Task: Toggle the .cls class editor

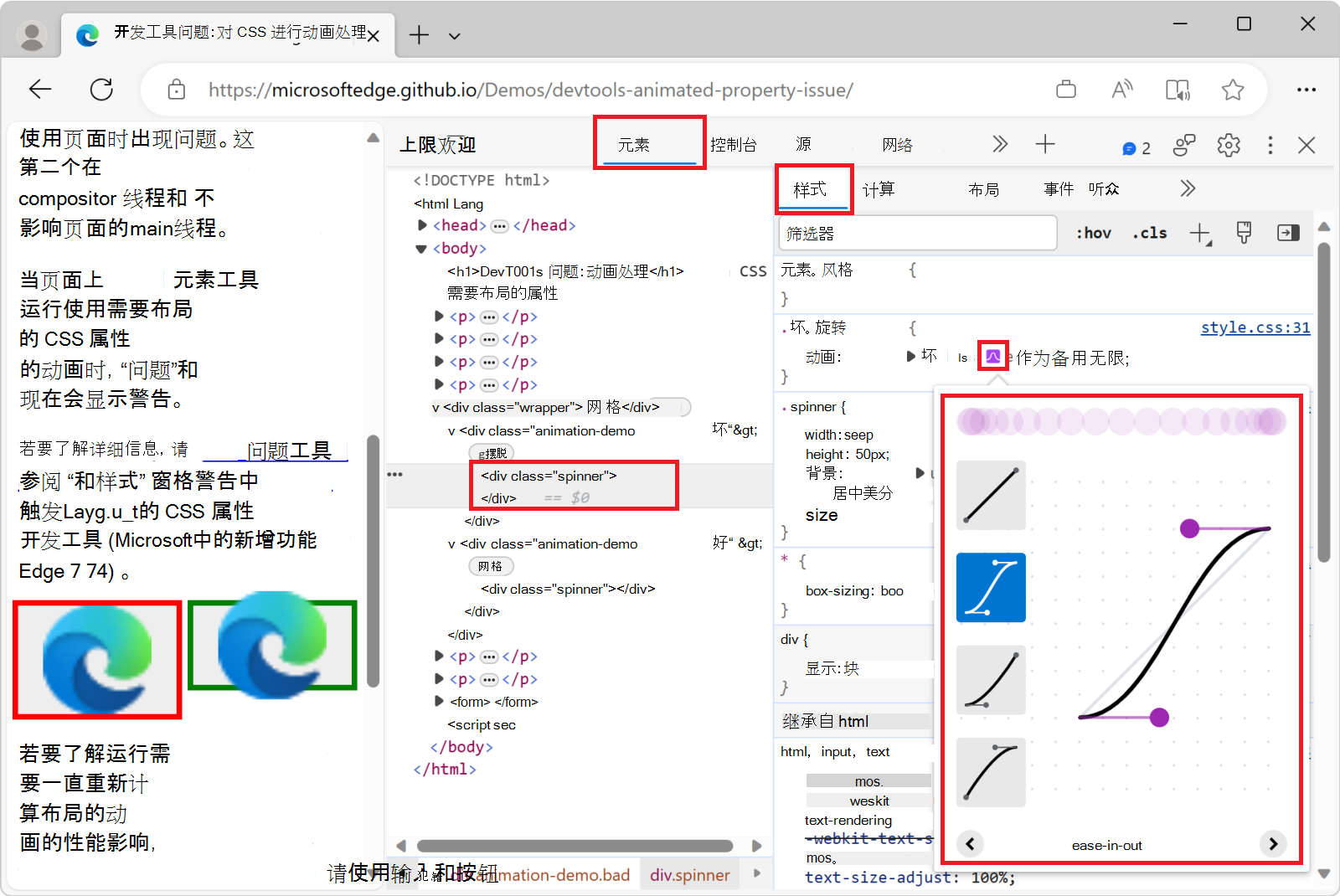Action: [x=1149, y=233]
